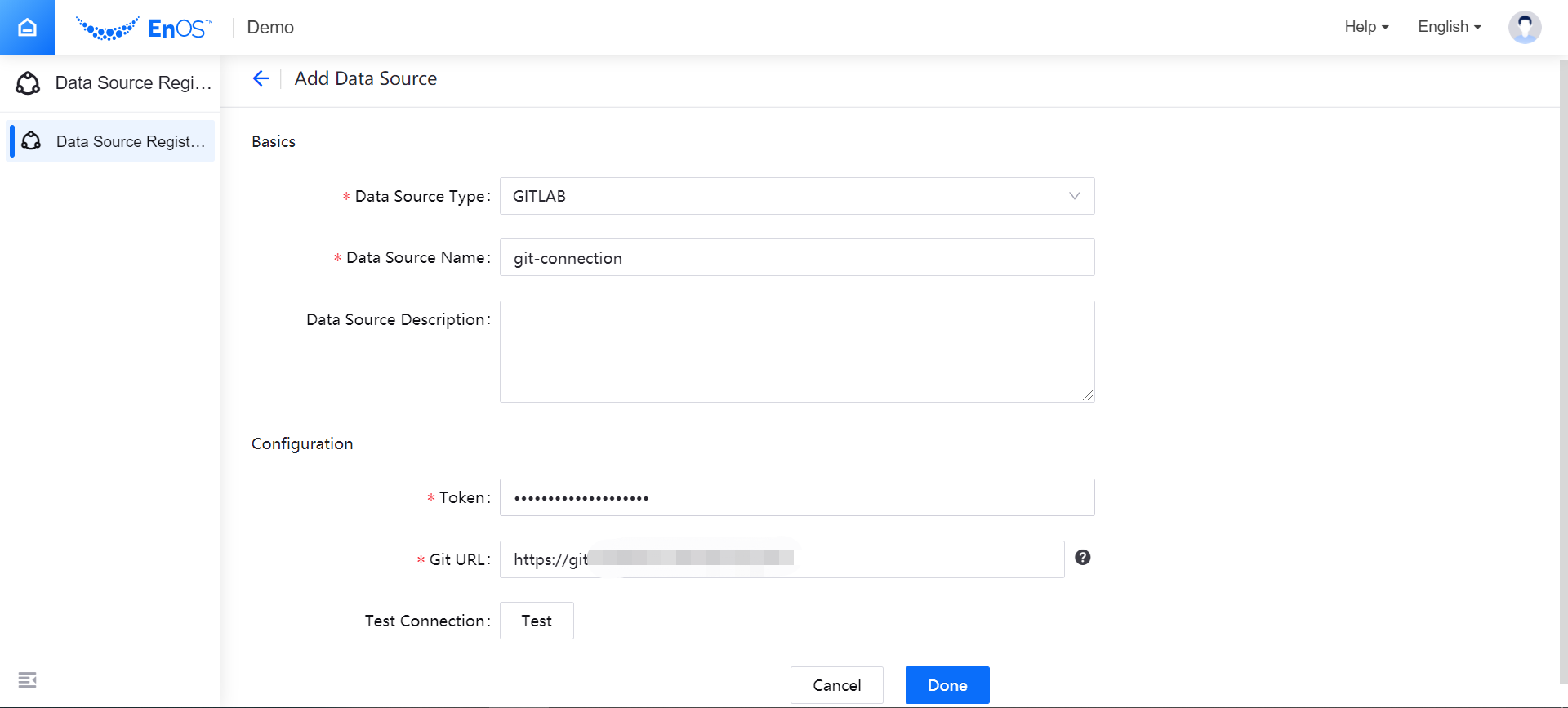Collapse the sidebar with the bottom menu icon
This screenshot has width=1568, height=708.
click(x=27, y=679)
